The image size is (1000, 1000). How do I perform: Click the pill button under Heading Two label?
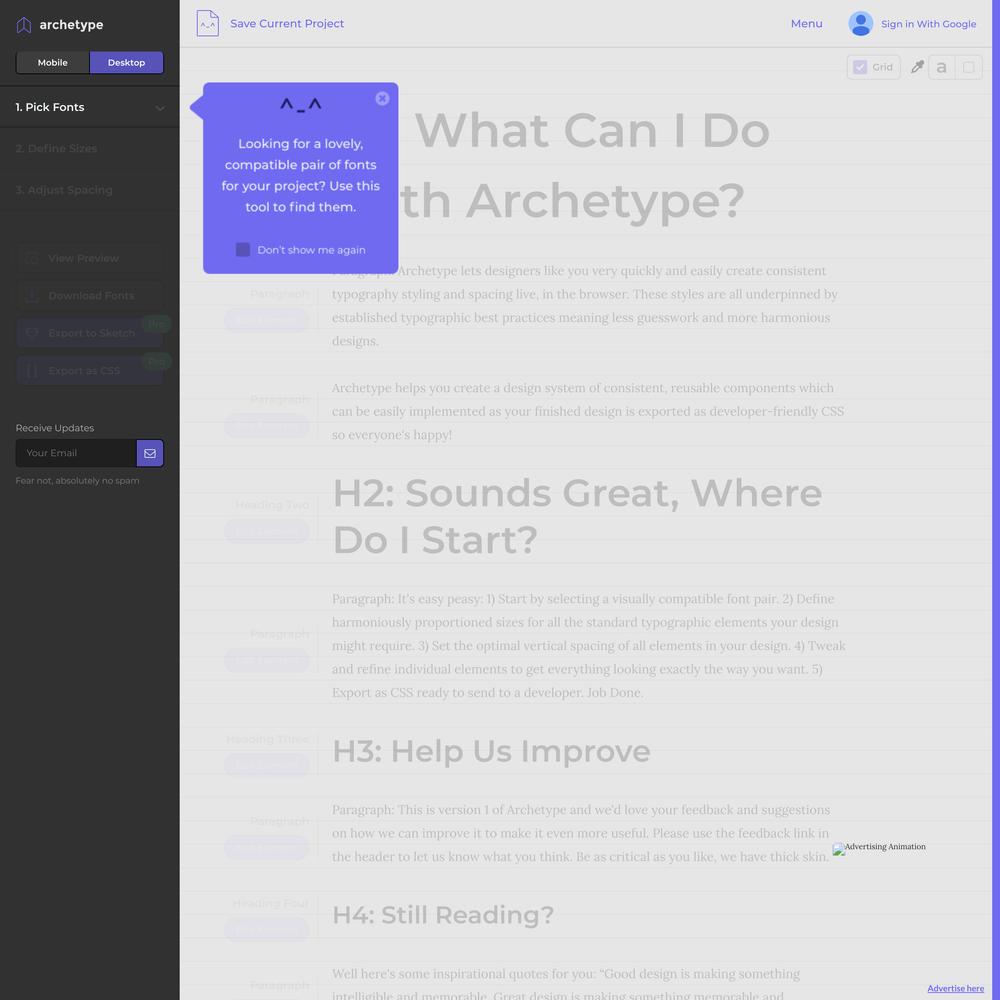(x=267, y=531)
